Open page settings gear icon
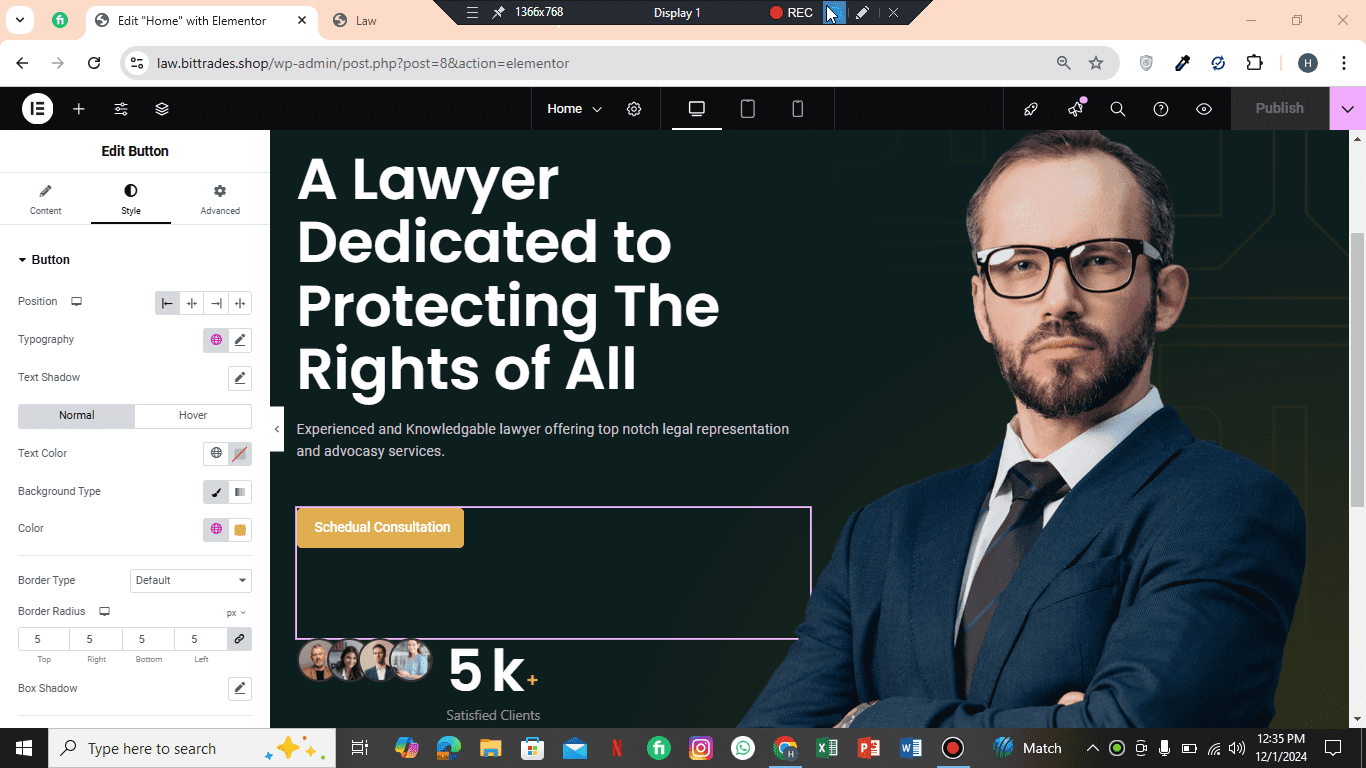 (x=634, y=109)
